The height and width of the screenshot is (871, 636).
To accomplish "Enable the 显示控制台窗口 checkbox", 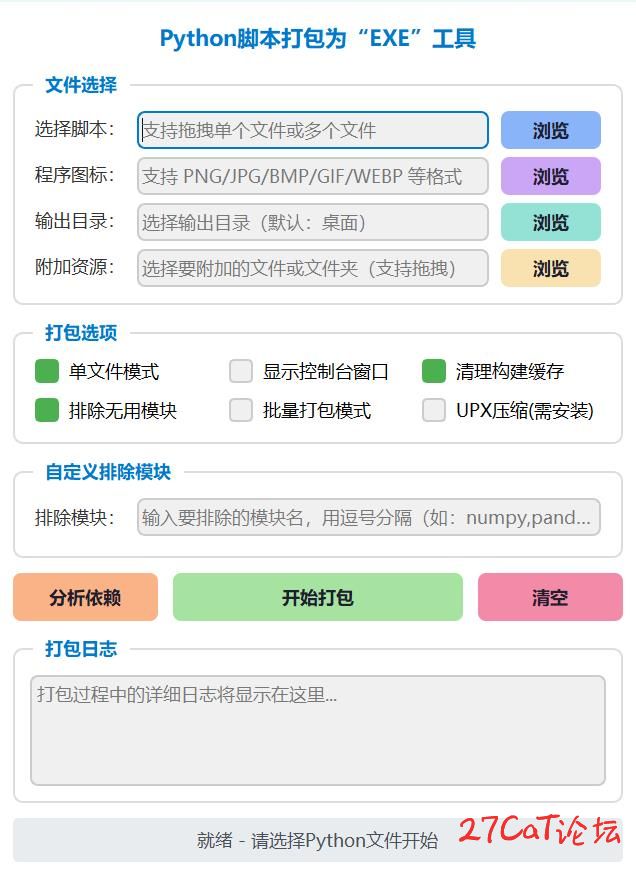I will [241, 372].
